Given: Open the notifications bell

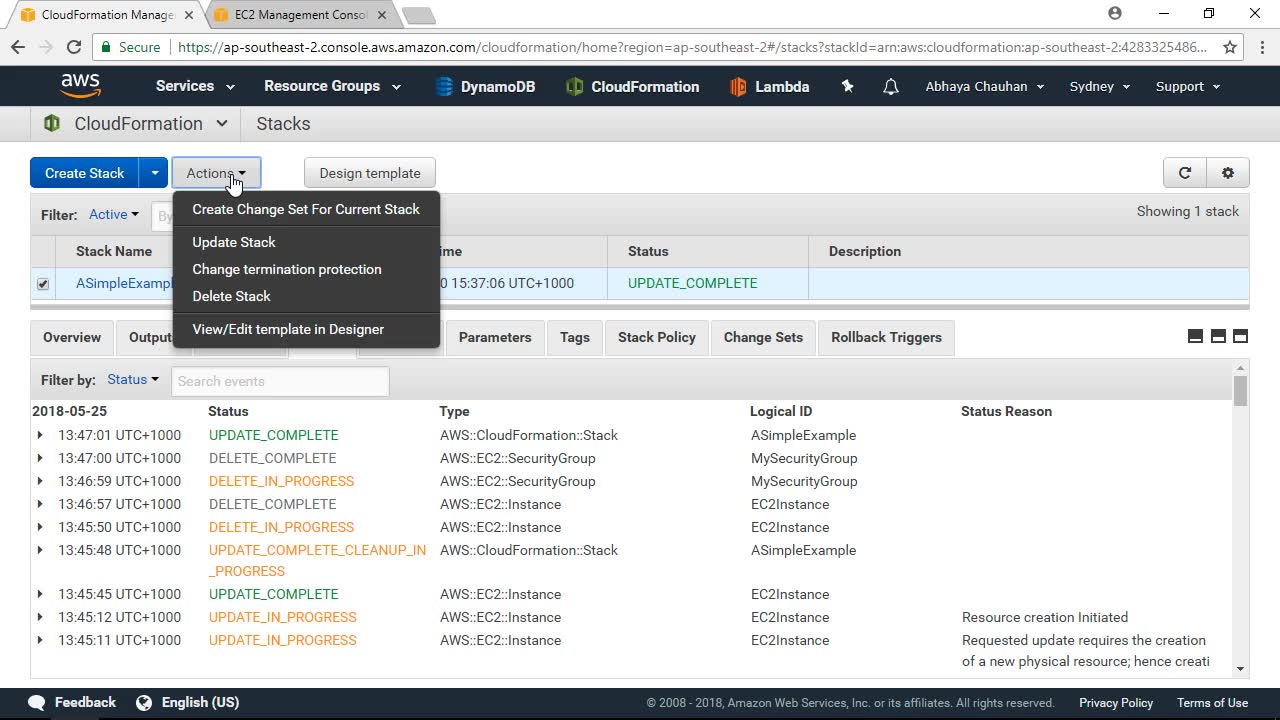Looking at the screenshot, I should tap(891, 87).
